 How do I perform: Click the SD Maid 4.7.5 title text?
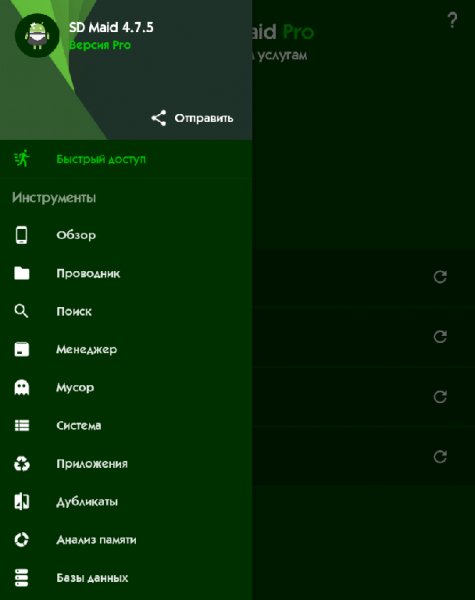click(111, 27)
